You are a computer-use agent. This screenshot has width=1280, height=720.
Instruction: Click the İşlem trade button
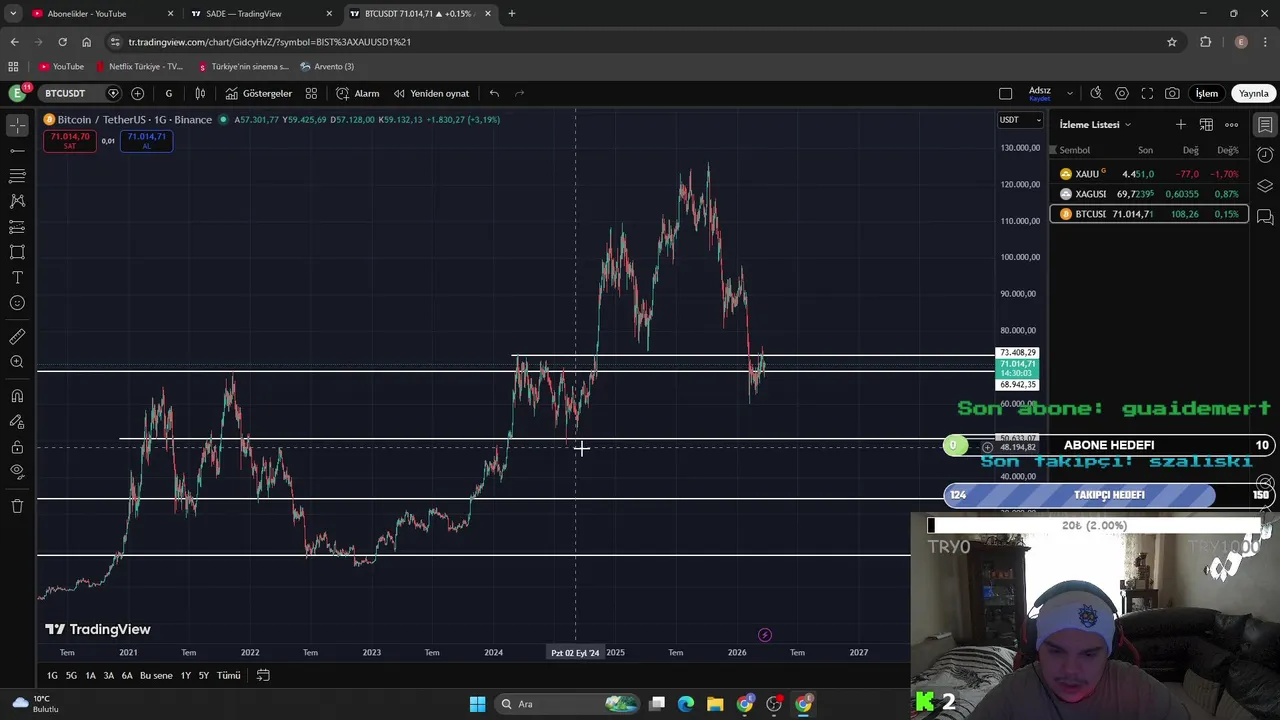point(1207,93)
